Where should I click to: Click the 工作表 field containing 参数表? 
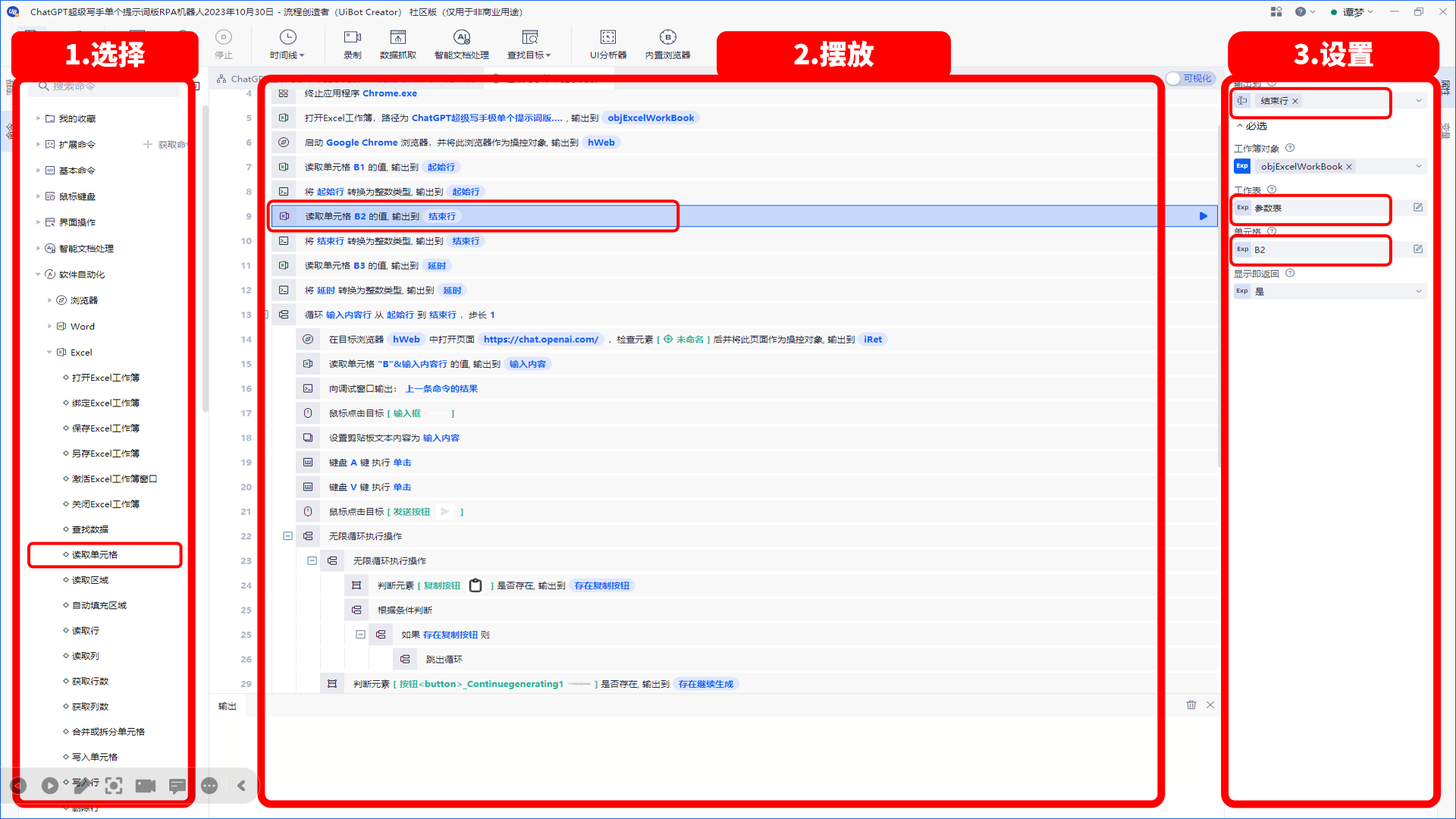click(x=1320, y=208)
